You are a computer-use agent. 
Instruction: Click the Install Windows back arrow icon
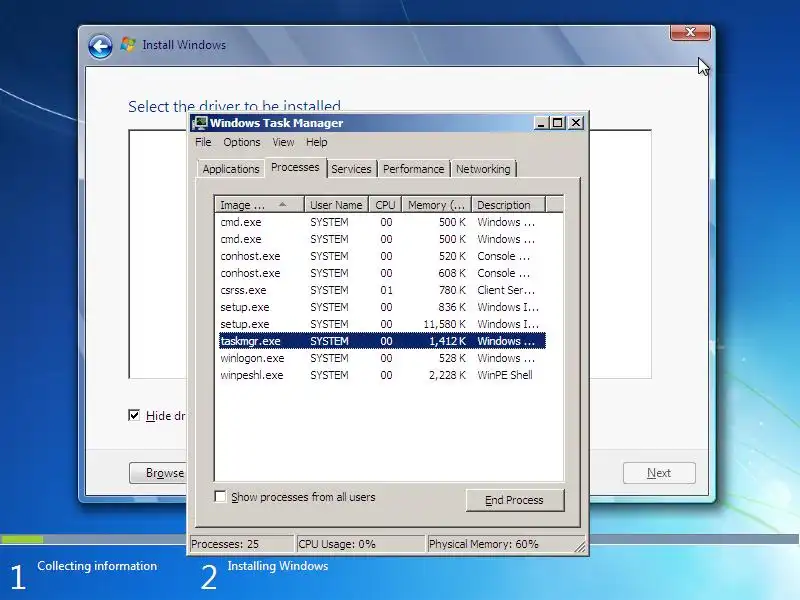click(100, 47)
